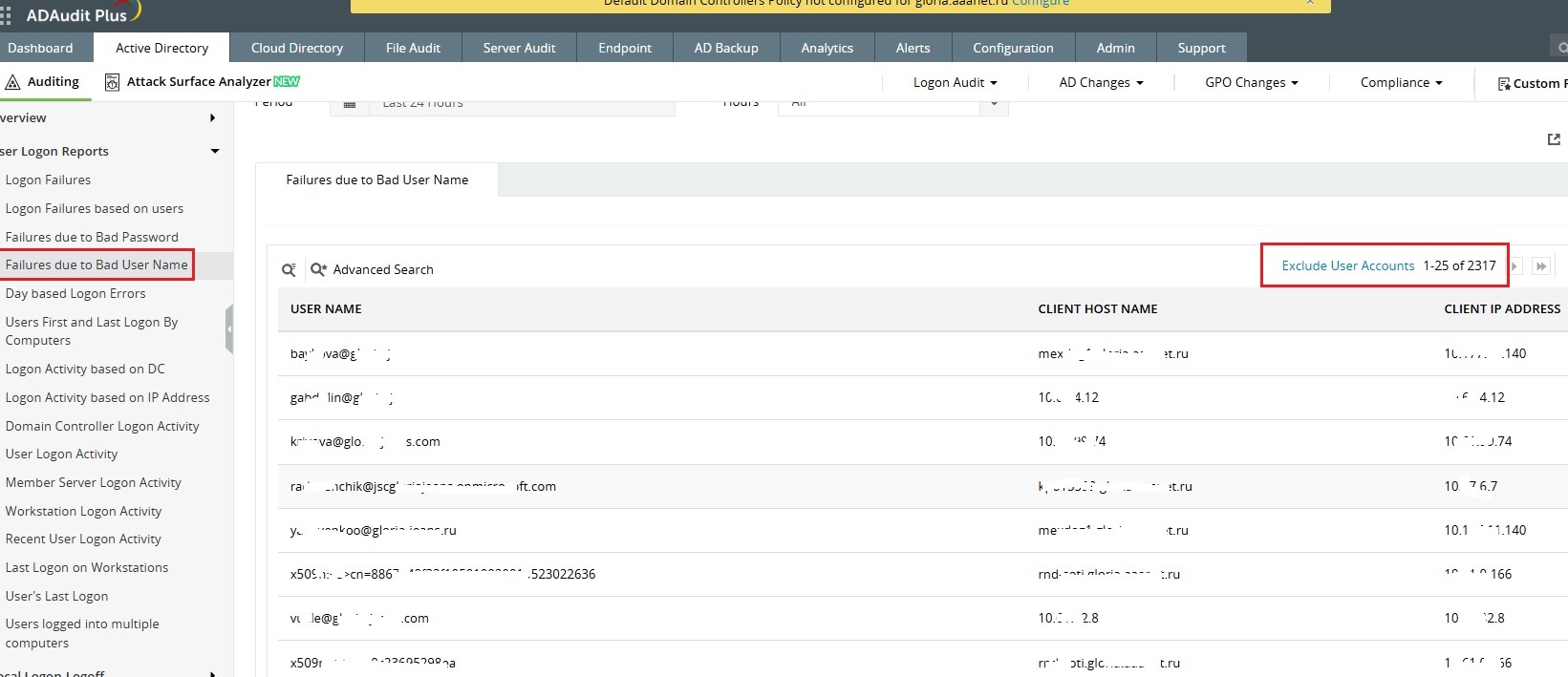Sort by the CLIENT IP ADDRESS column header
Screen dimensions: 1568x677
[x=1502, y=308]
